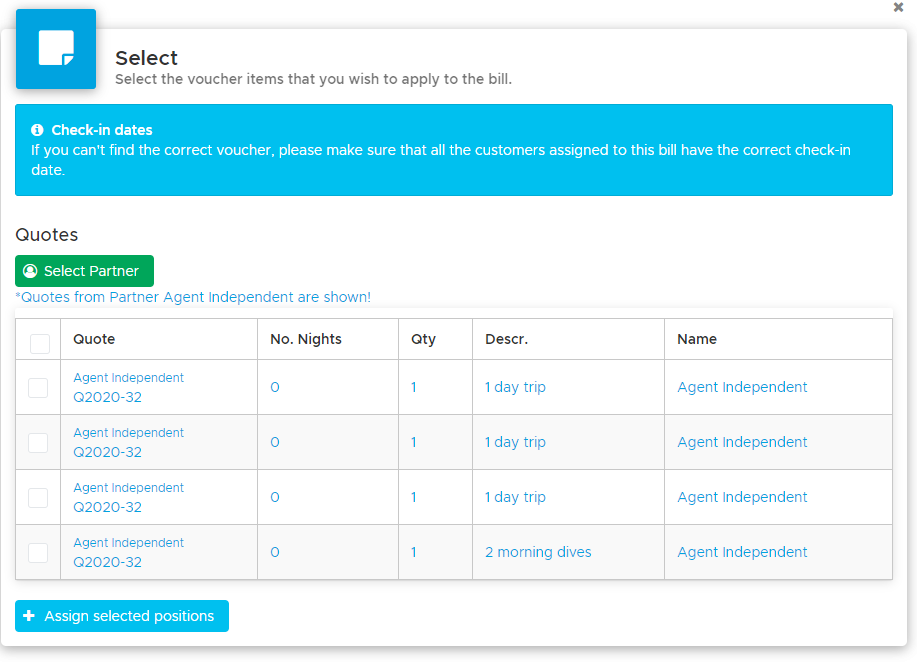Click the Quotes section heading

coord(47,235)
